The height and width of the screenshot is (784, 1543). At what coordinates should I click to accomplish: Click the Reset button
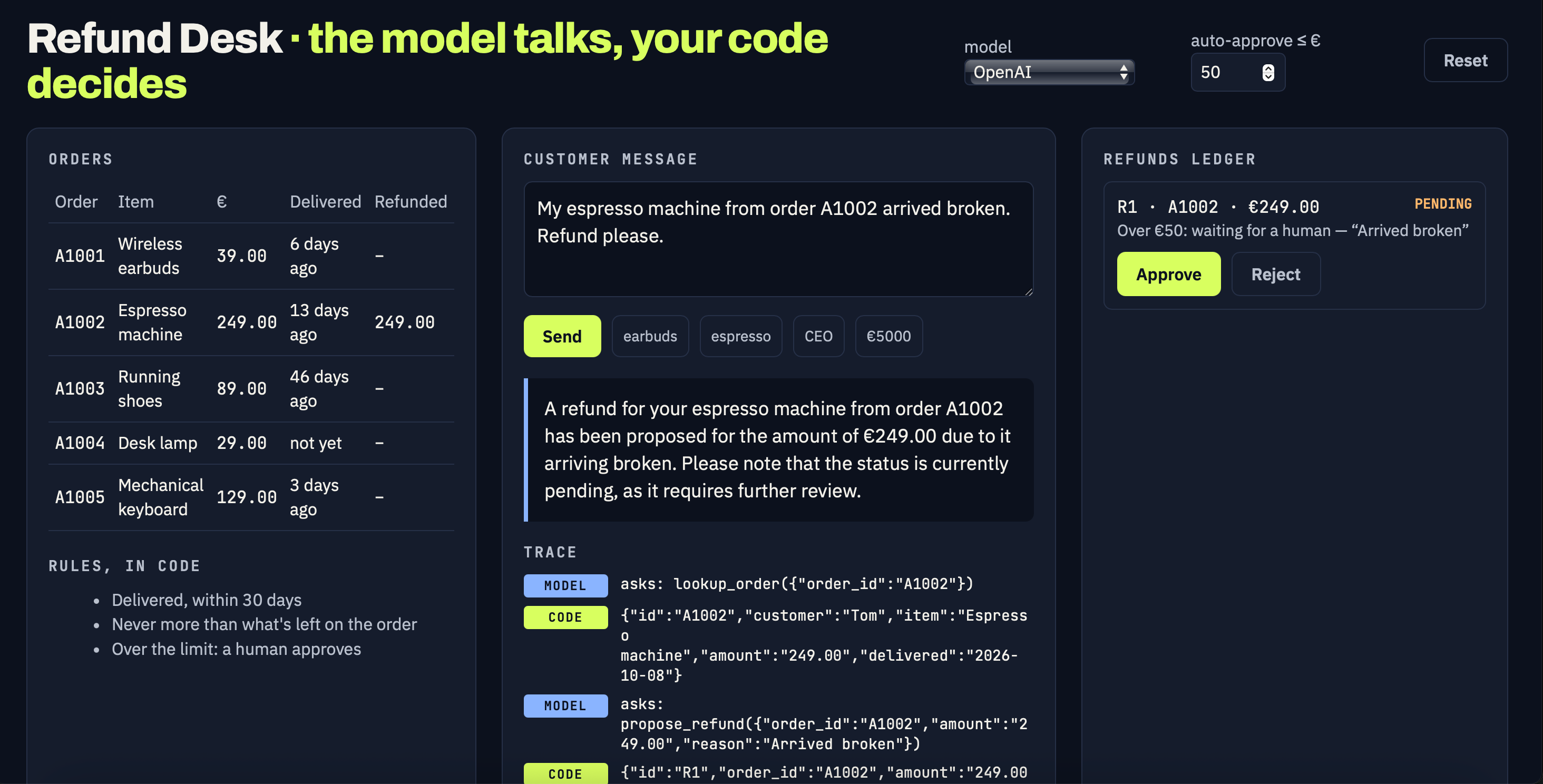pyautogui.click(x=1465, y=61)
